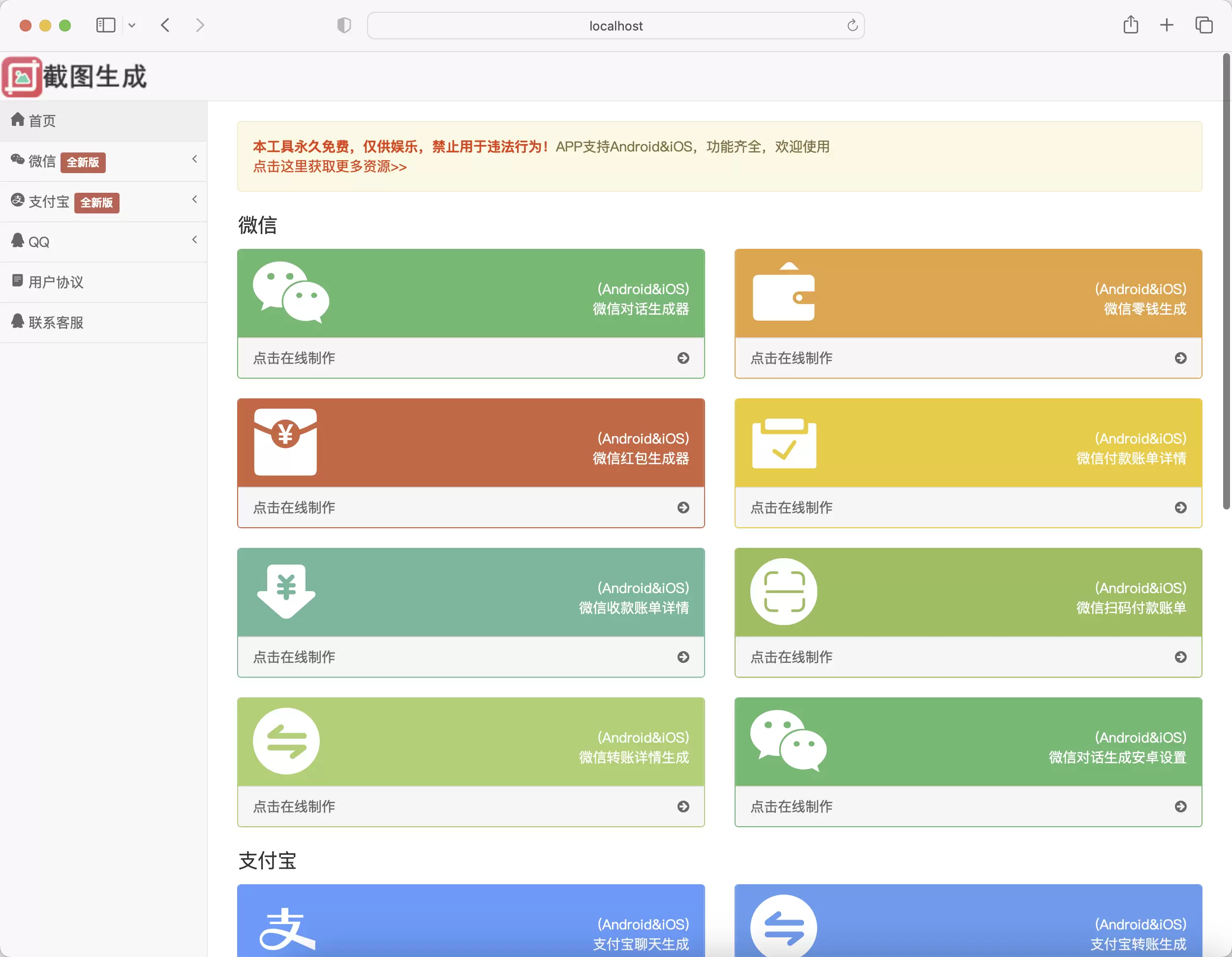1232x957 pixels.
Task: Click 点击在线制作 under 微信转账详情生成
Action: point(294,807)
